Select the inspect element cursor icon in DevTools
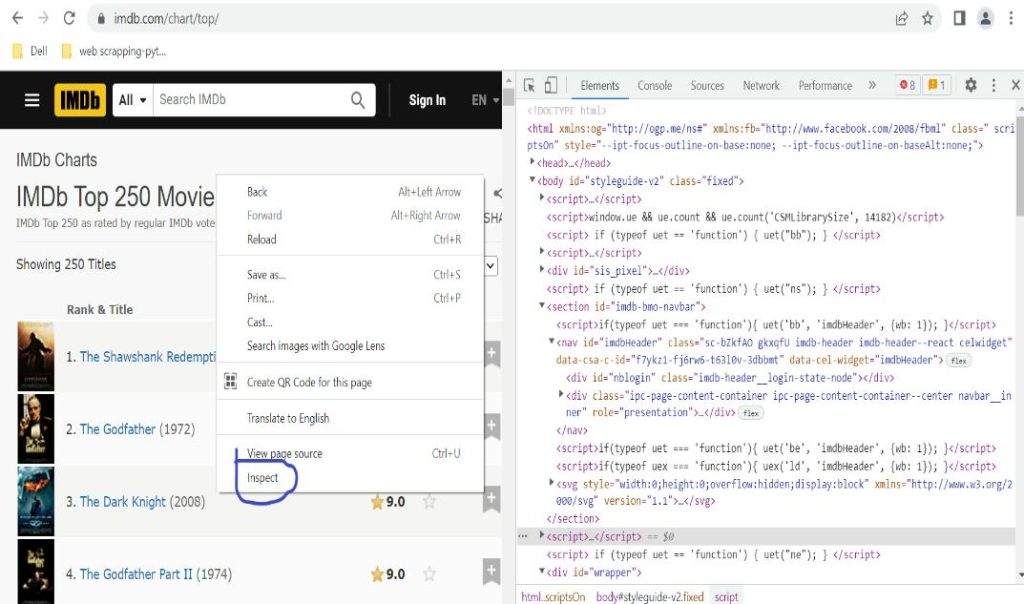 click(x=530, y=85)
